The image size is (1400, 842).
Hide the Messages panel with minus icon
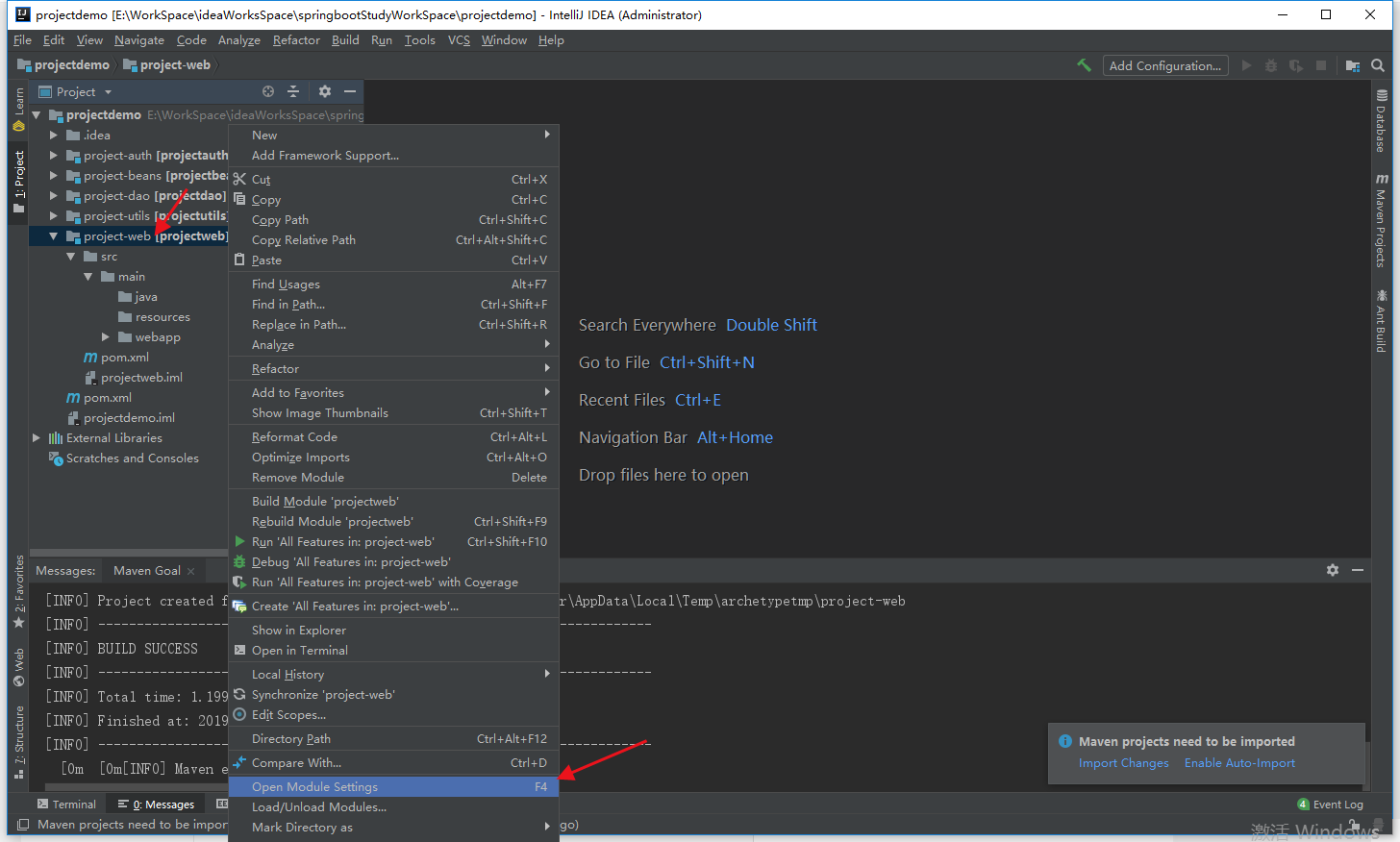[x=1358, y=570]
